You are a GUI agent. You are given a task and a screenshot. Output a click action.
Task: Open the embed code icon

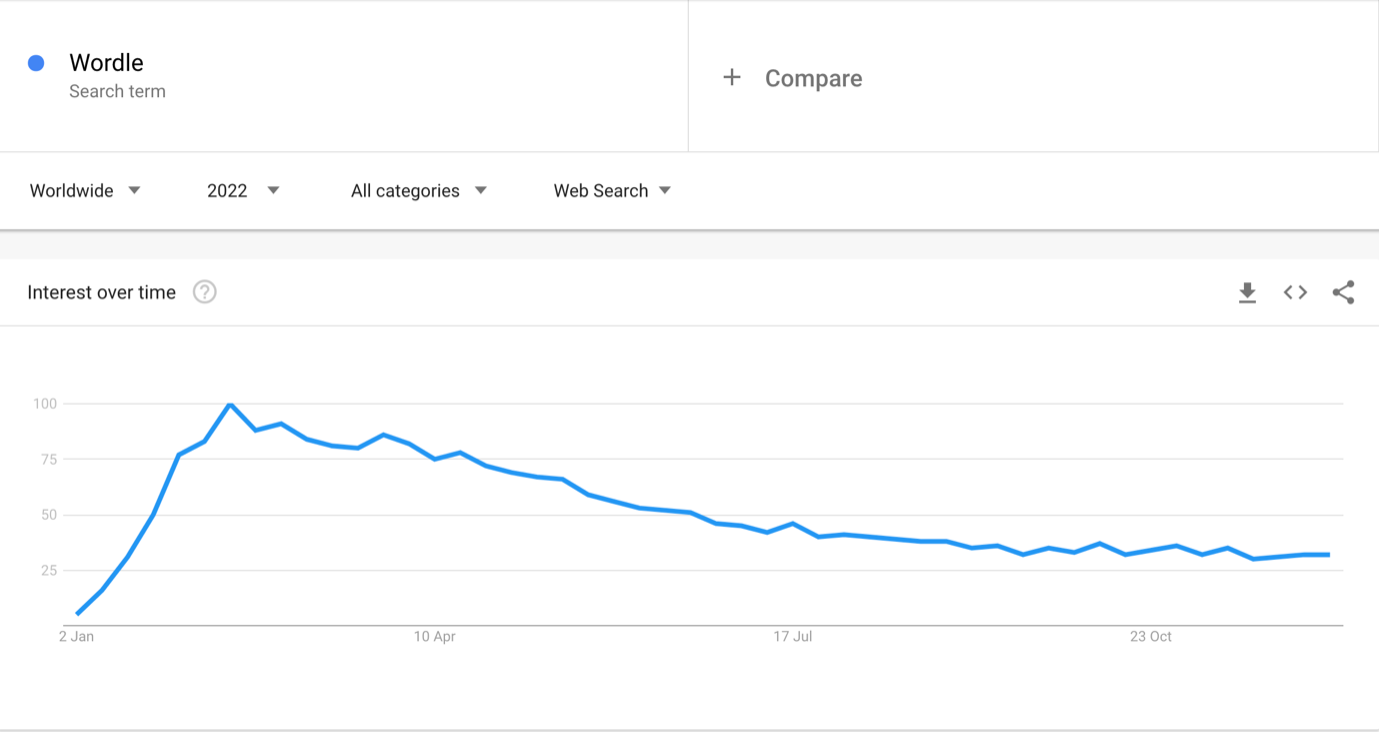pos(1295,292)
